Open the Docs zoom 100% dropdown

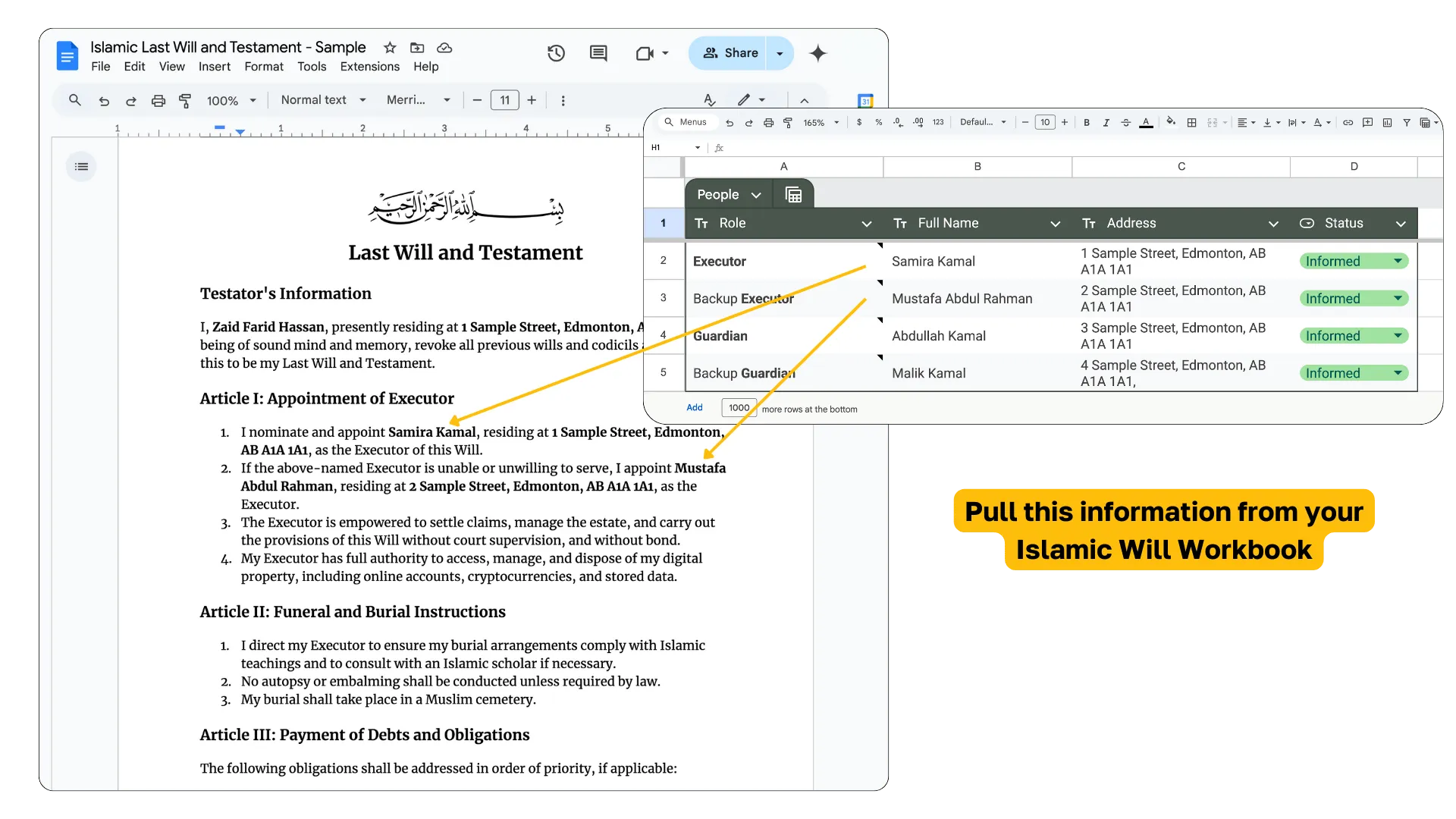coord(231,100)
